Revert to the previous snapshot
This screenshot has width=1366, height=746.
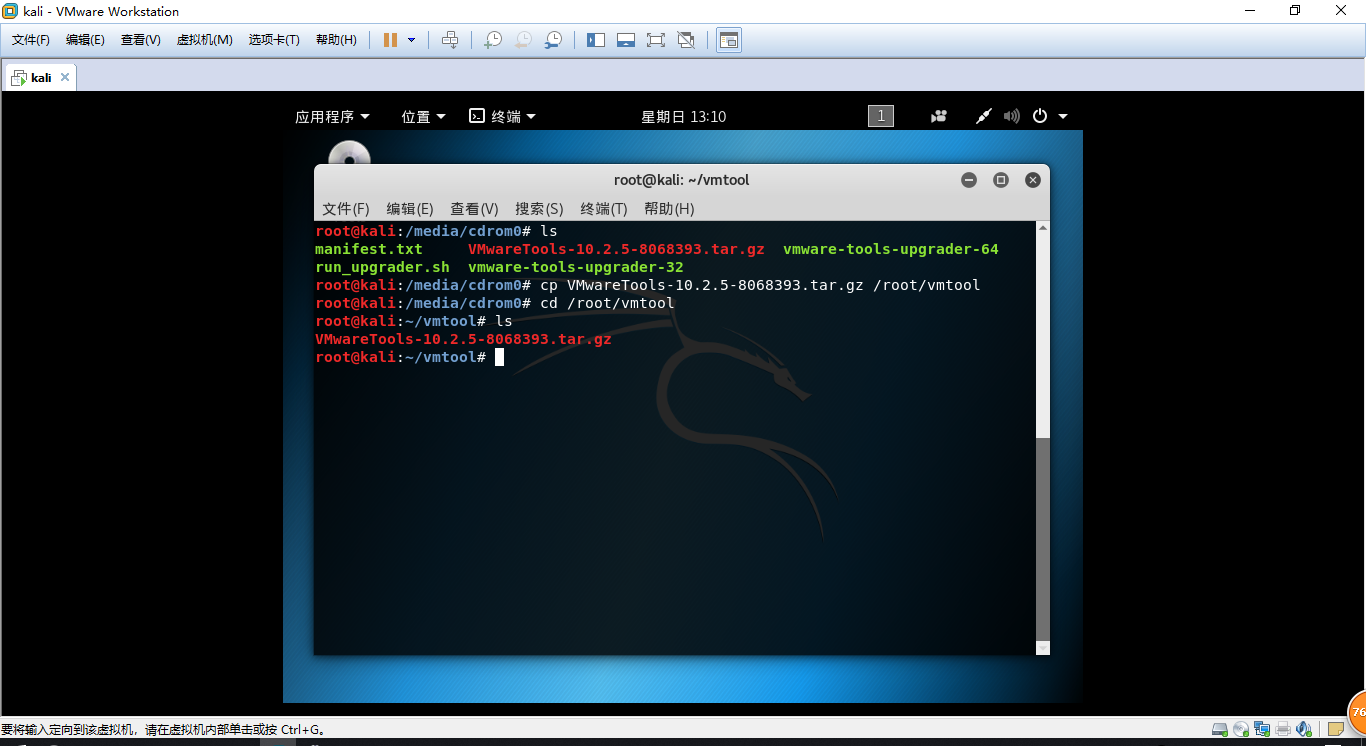tap(523, 40)
